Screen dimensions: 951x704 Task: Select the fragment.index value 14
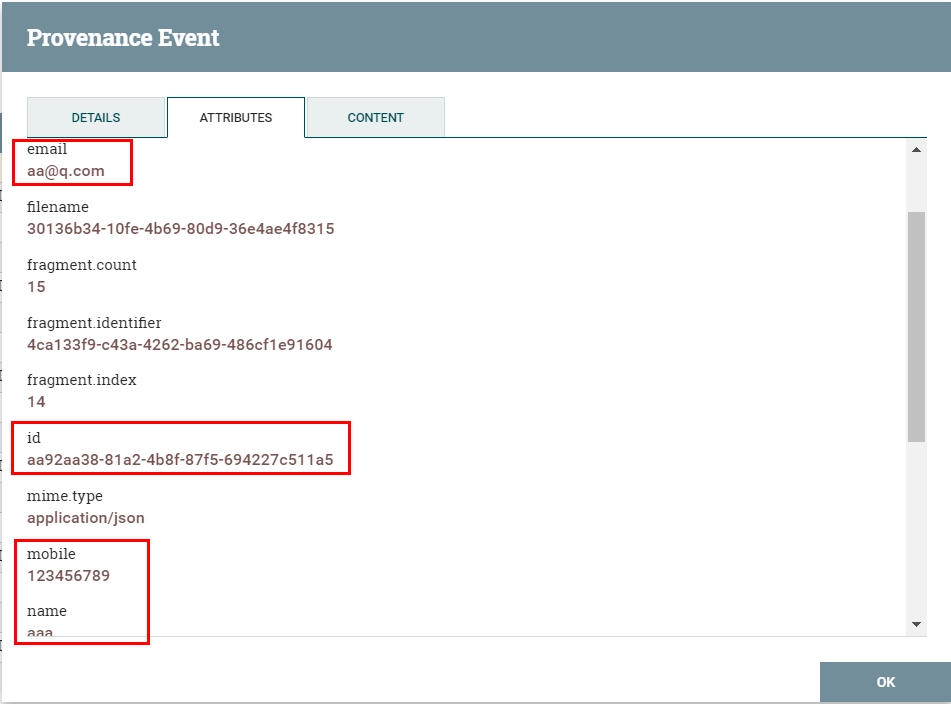[36, 401]
